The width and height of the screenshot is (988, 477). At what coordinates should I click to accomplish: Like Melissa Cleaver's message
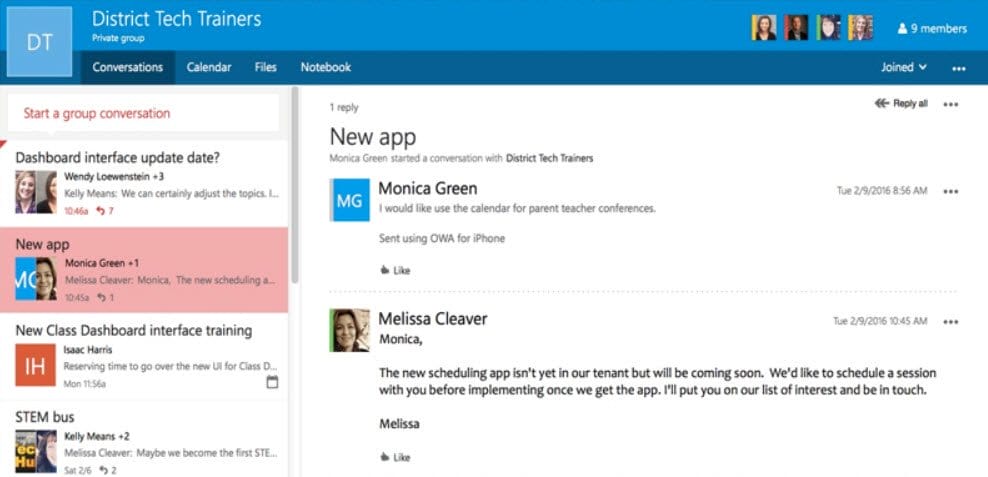tap(396, 457)
